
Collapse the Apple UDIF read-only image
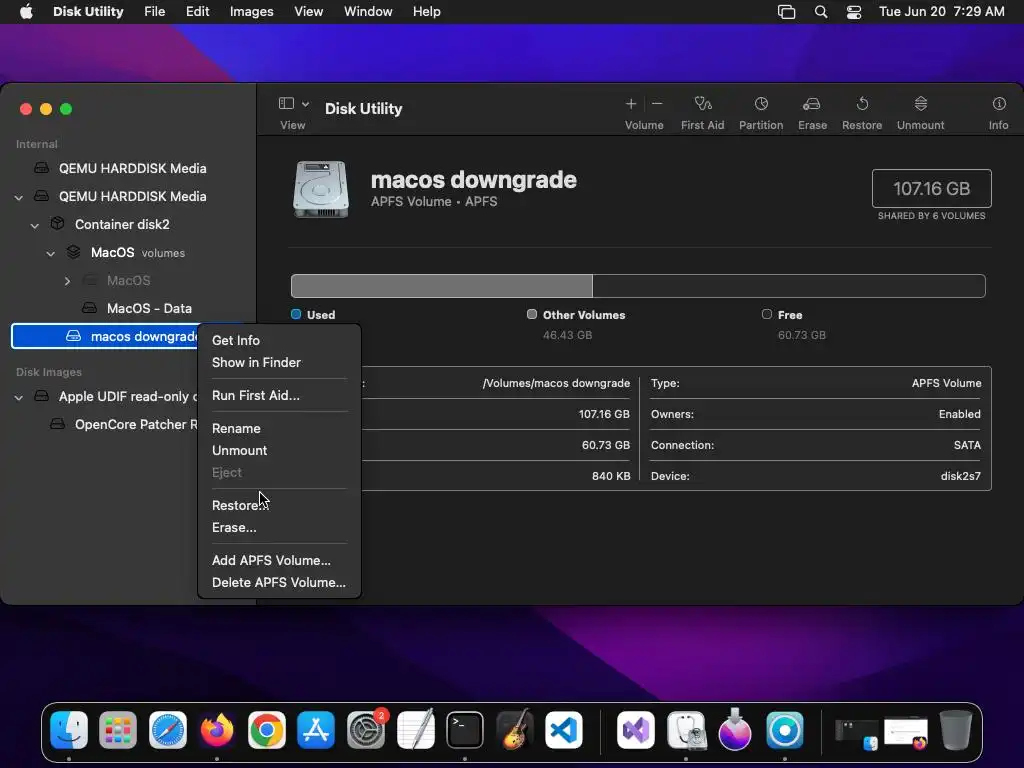[x=19, y=397]
